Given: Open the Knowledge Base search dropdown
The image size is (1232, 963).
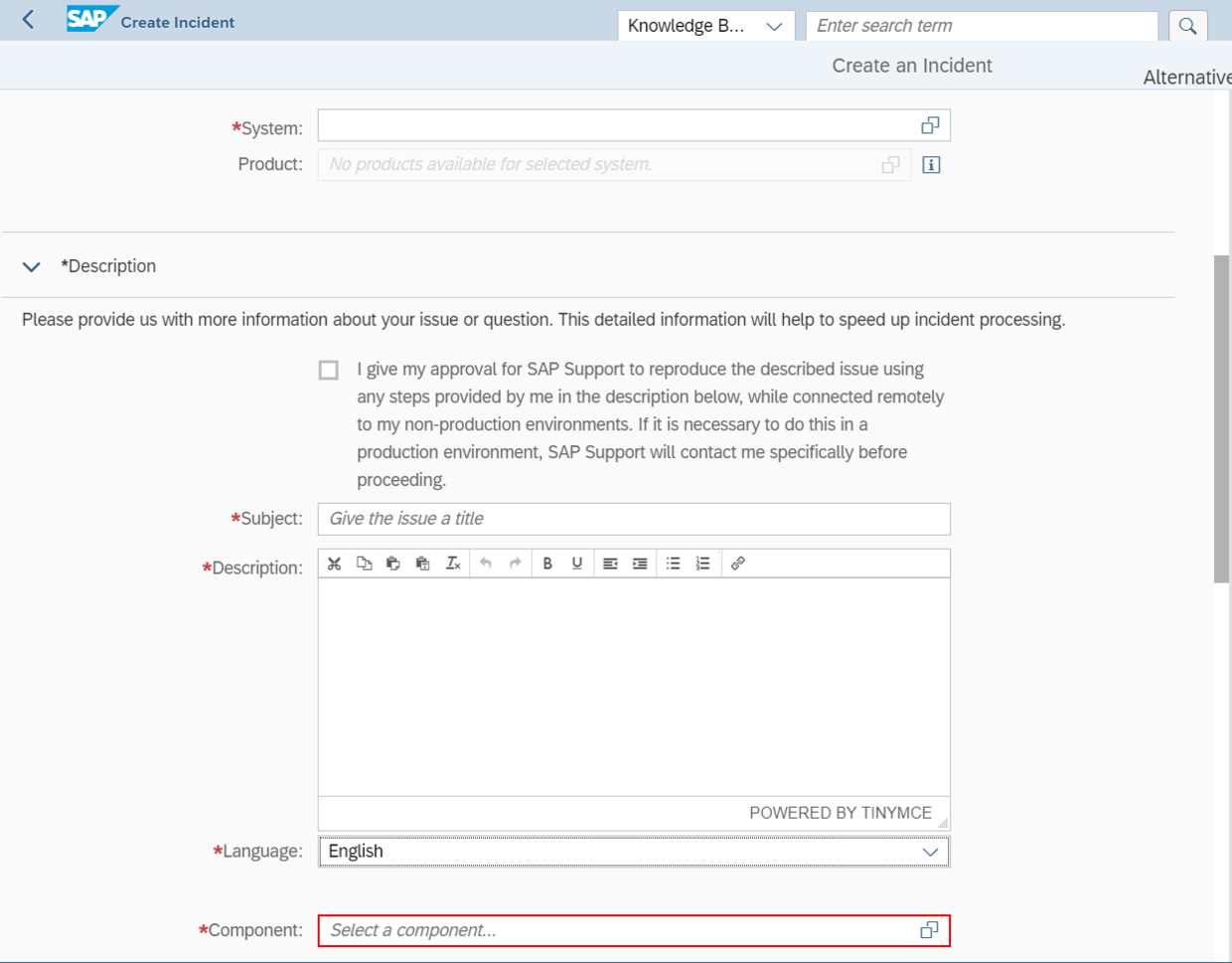Looking at the screenshot, I should (x=706, y=26).
